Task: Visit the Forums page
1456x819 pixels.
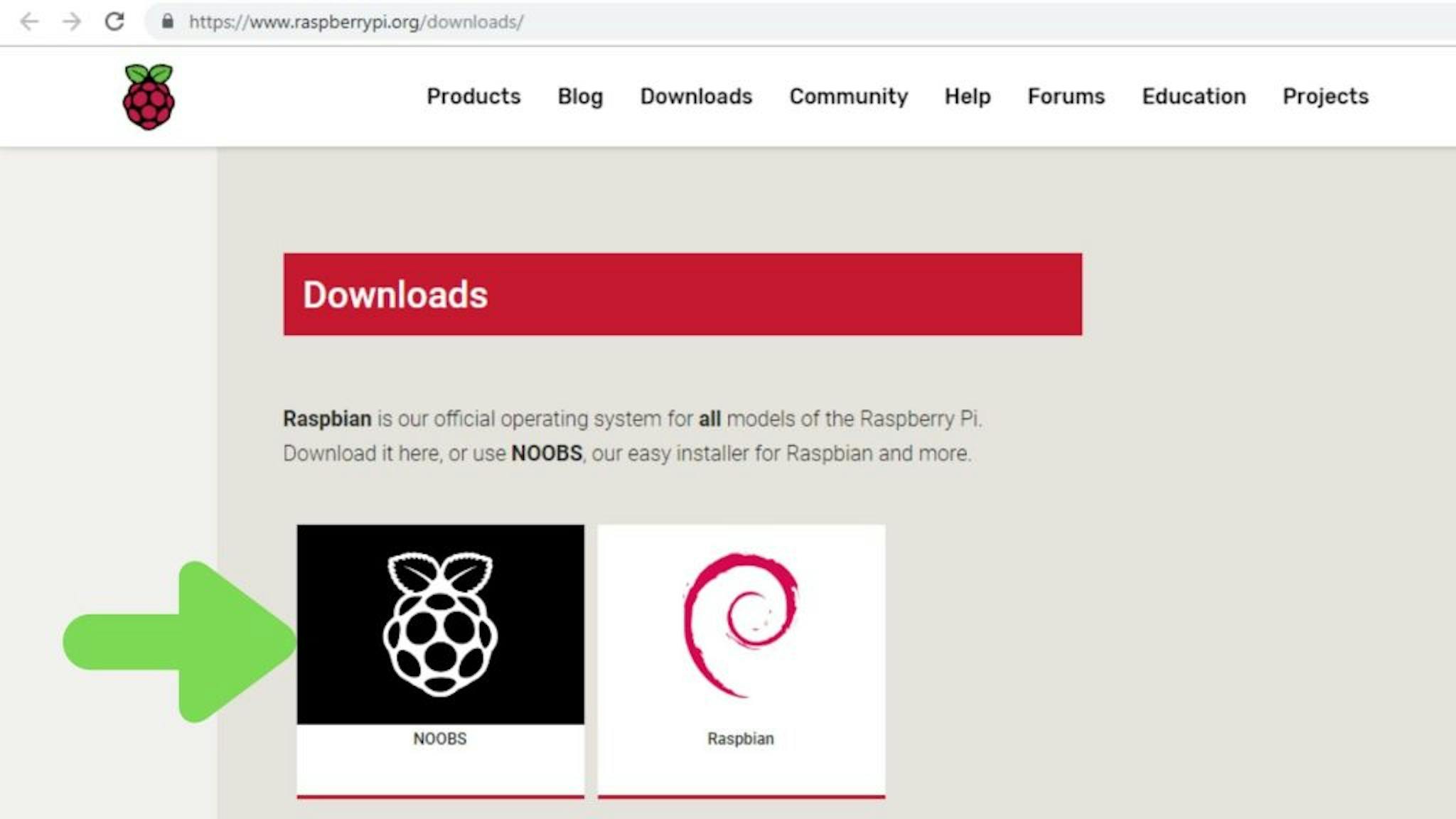Action: [x=1066, y=96]
